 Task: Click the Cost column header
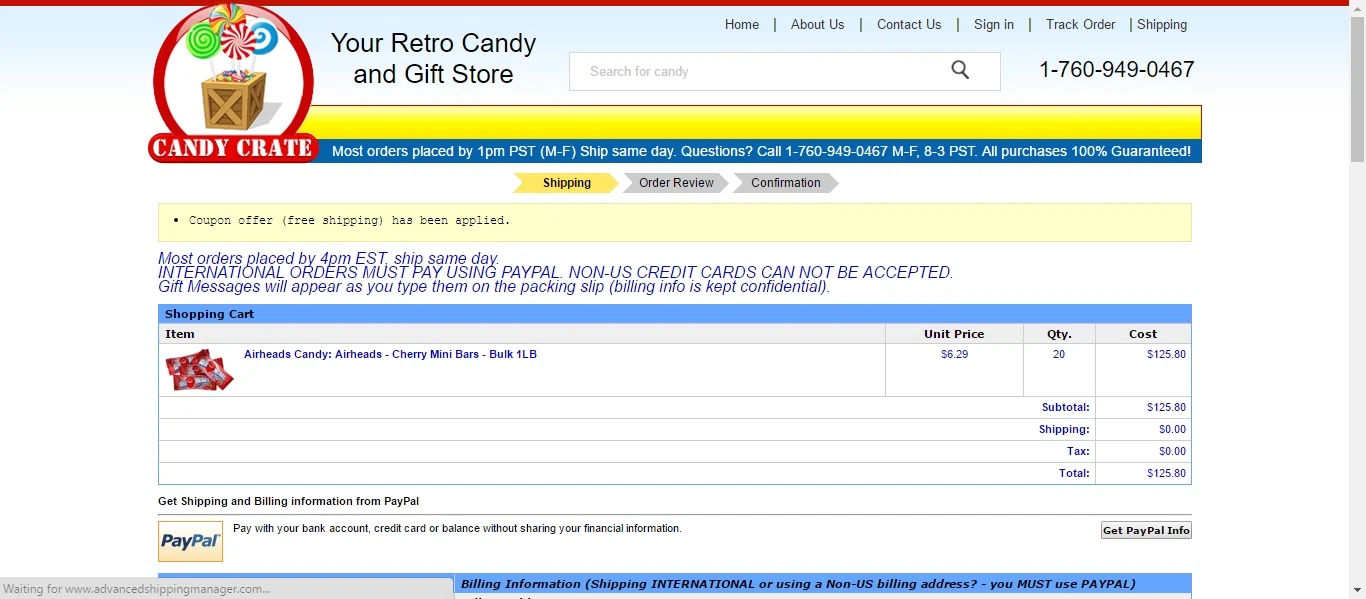coord(1143,334)
